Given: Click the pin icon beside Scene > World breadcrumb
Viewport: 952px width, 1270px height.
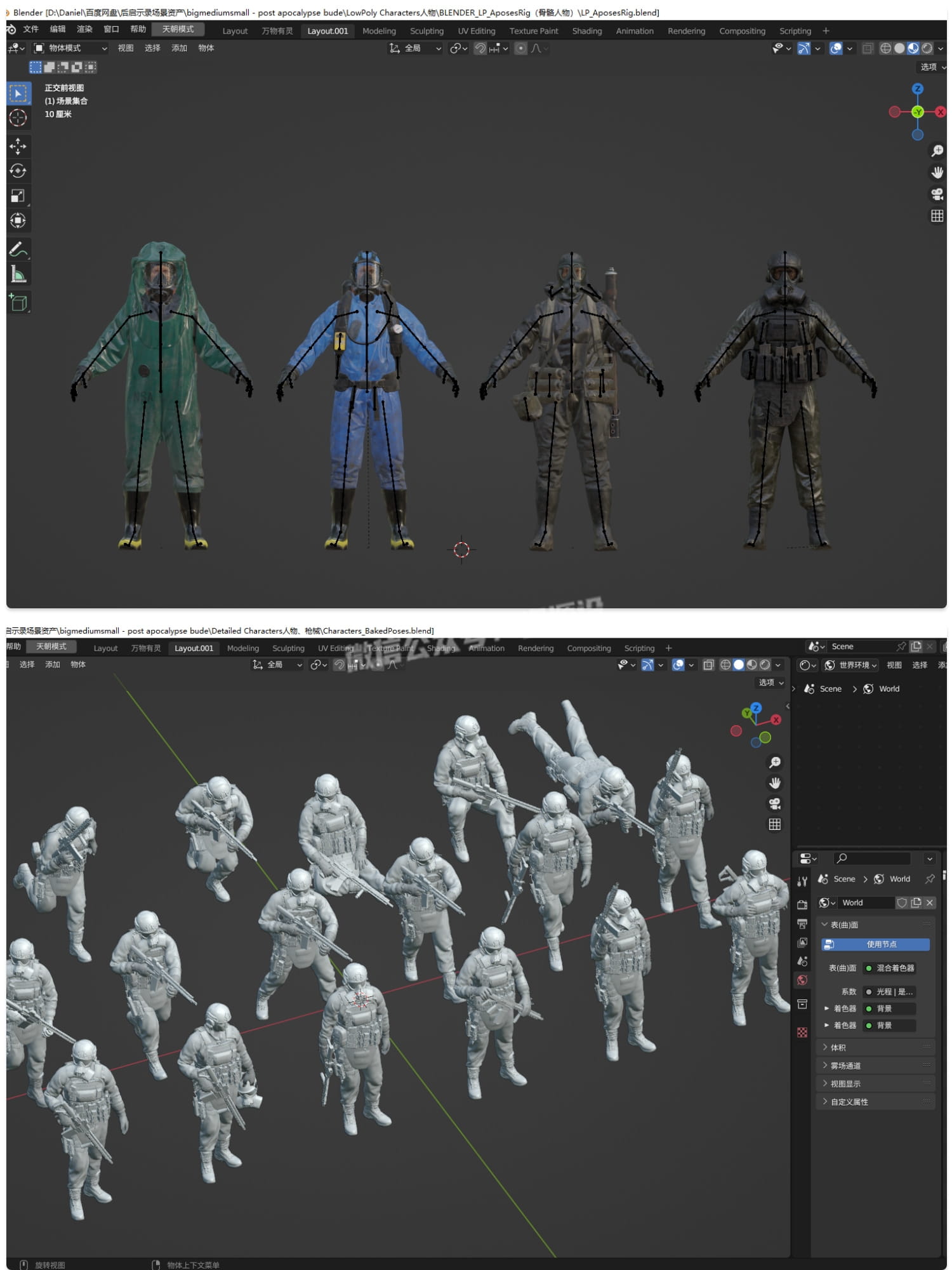Looking at the screenshot, I should point(930,879).
